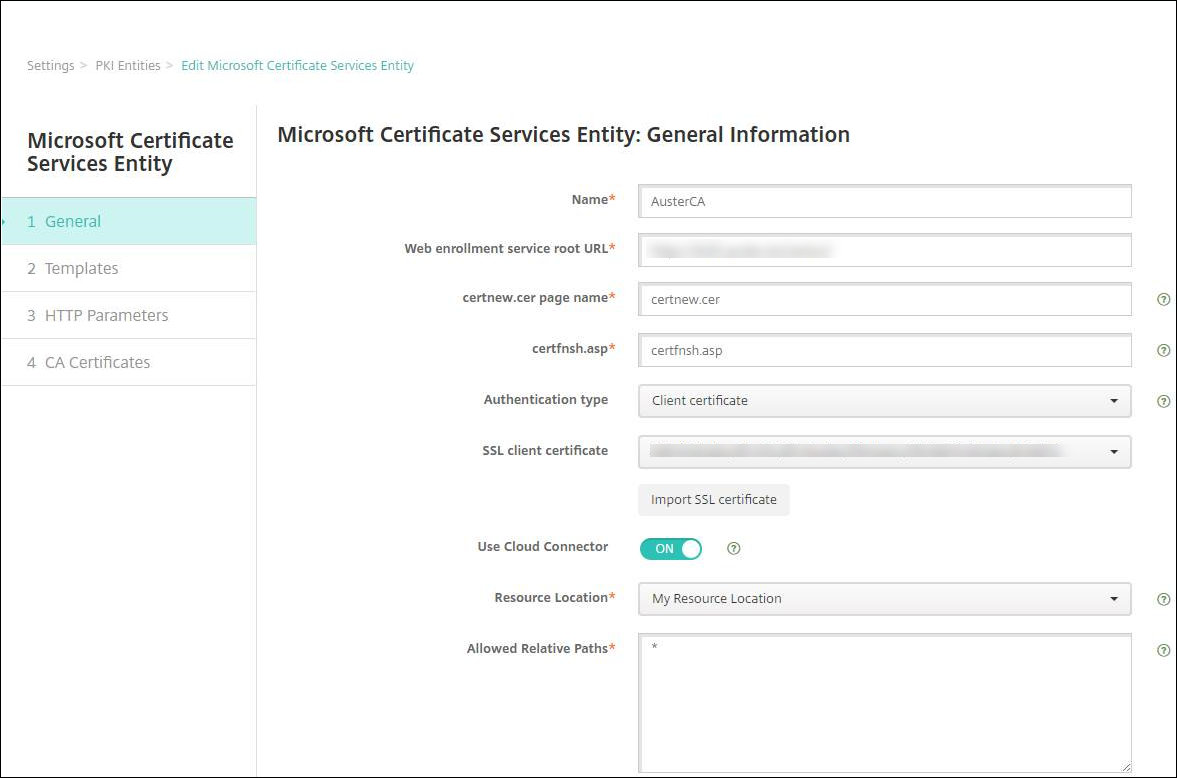Focus the Web enrollment service root URL field
The image size is (1177, 778).
coord(884,250)
